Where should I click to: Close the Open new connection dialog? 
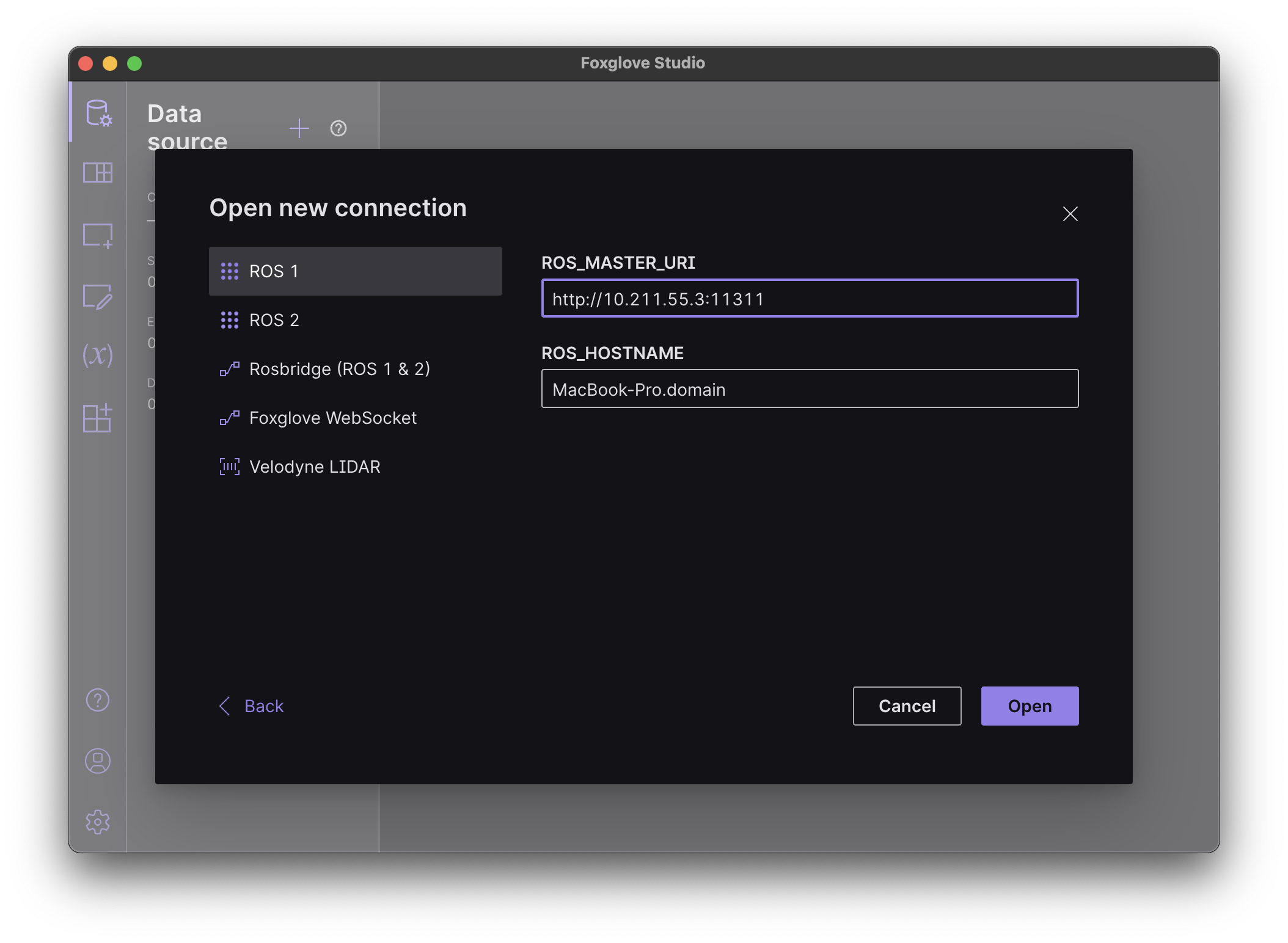coord(1070,214)
